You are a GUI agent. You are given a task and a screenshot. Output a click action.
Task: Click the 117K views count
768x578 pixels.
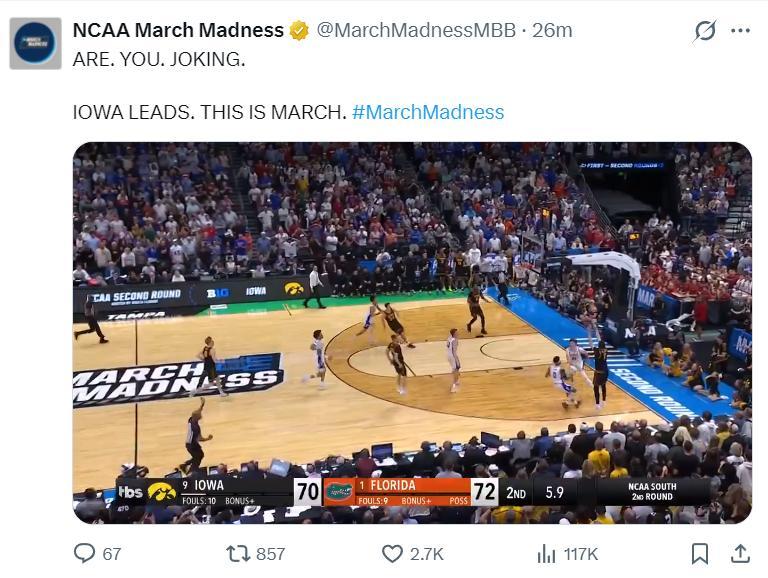click(581, 554)
